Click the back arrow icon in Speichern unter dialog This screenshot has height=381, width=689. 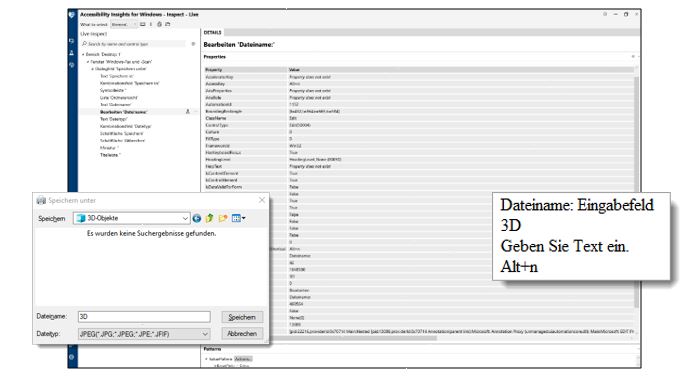(x=197, y=218)
